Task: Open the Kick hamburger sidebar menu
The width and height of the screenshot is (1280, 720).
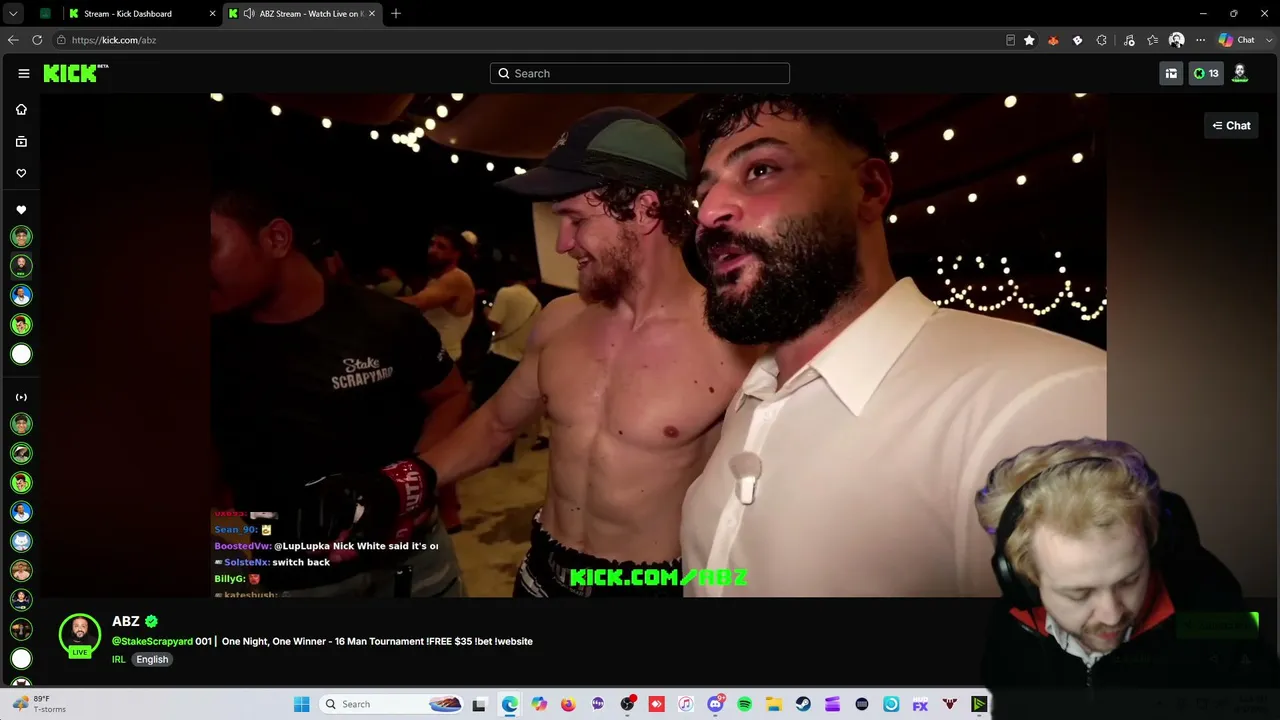Action: 24,73
